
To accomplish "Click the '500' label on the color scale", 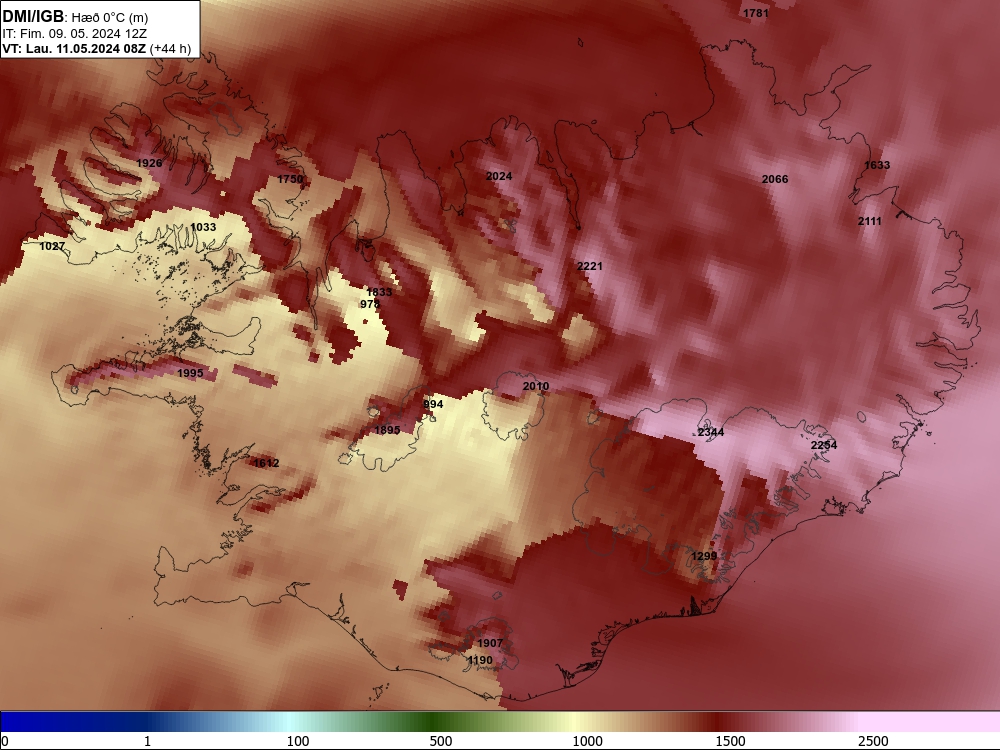I will [x=441, y=741].
